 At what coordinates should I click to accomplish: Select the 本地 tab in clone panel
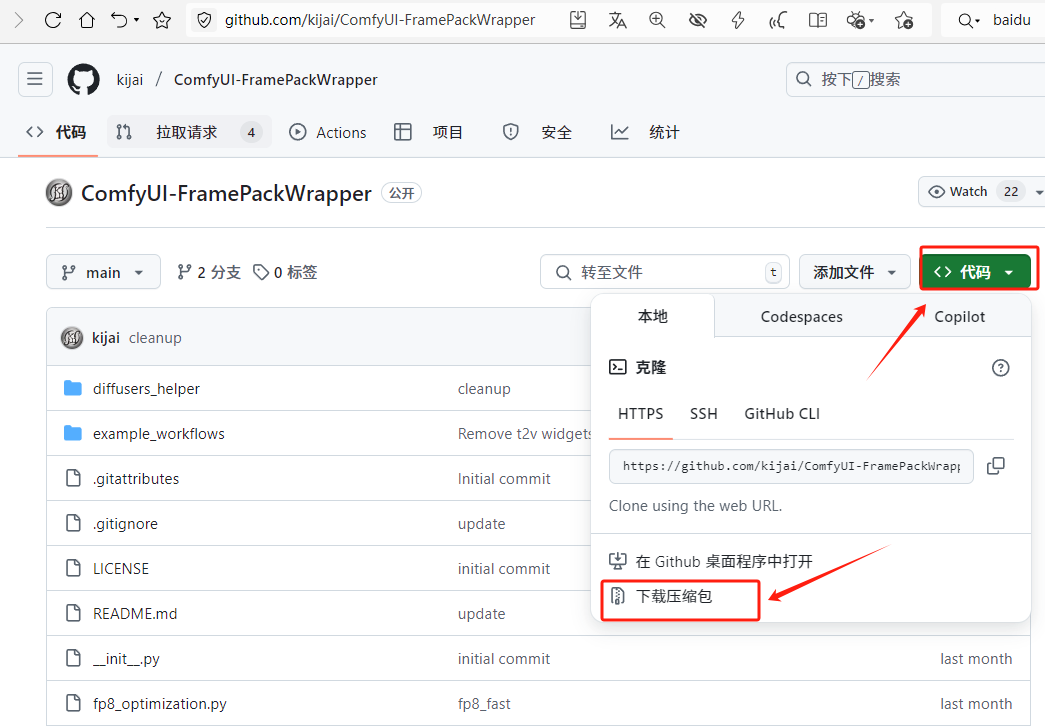(652, 316)
